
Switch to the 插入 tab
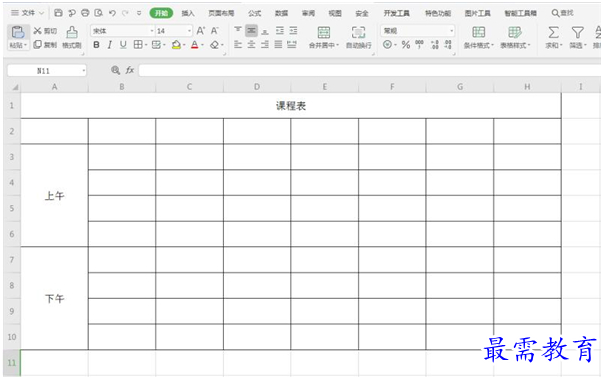coord(188,13)
